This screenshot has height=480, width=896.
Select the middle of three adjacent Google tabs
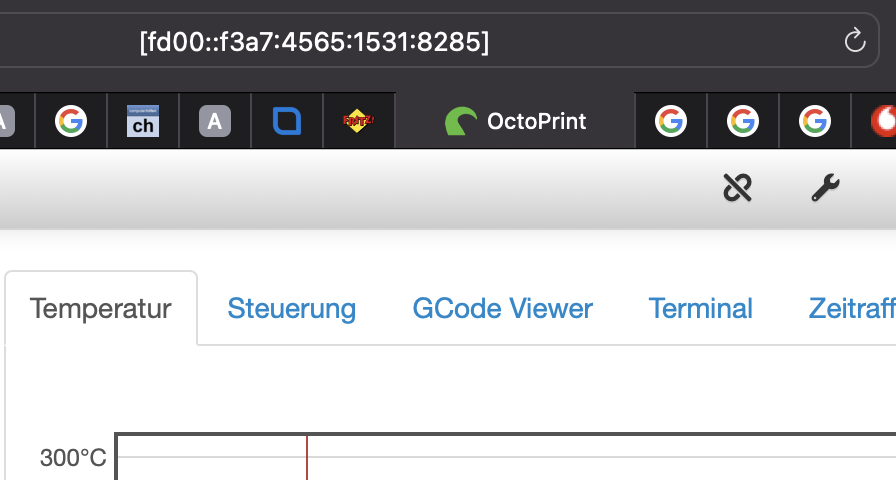click(742, 122)
